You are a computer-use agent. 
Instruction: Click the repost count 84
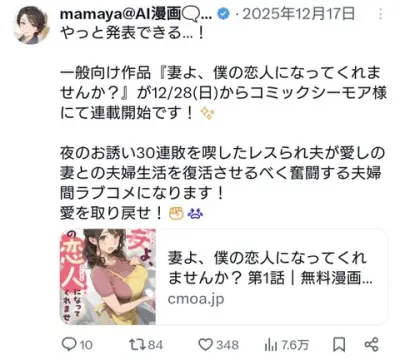tap(155, 345)
